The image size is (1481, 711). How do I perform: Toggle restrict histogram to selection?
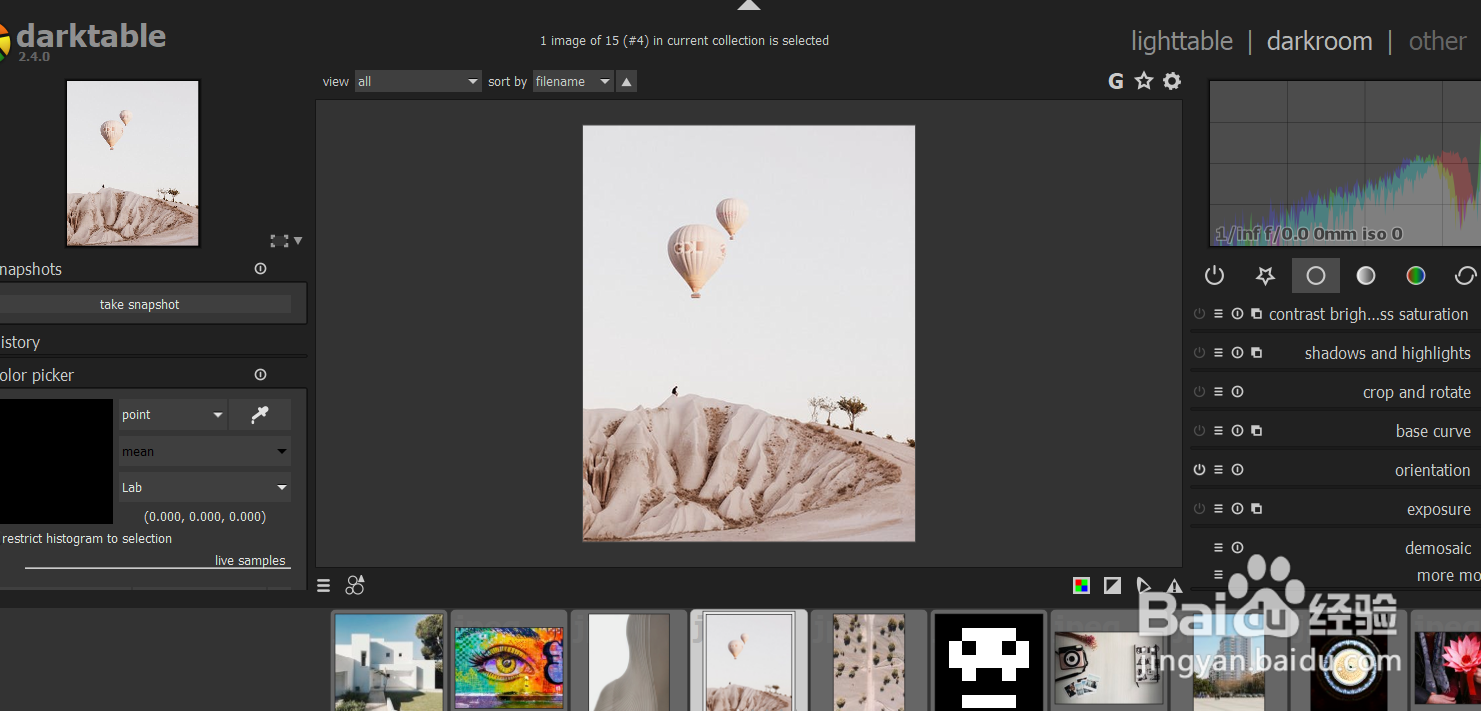click(87, 539)
